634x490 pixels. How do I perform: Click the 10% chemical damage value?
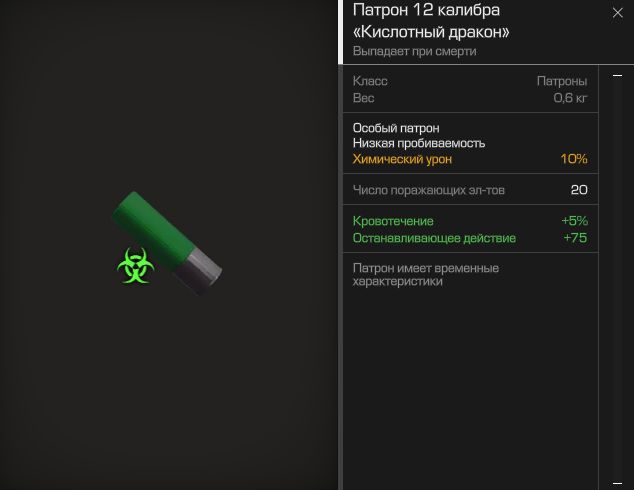(x=574, y=159)
